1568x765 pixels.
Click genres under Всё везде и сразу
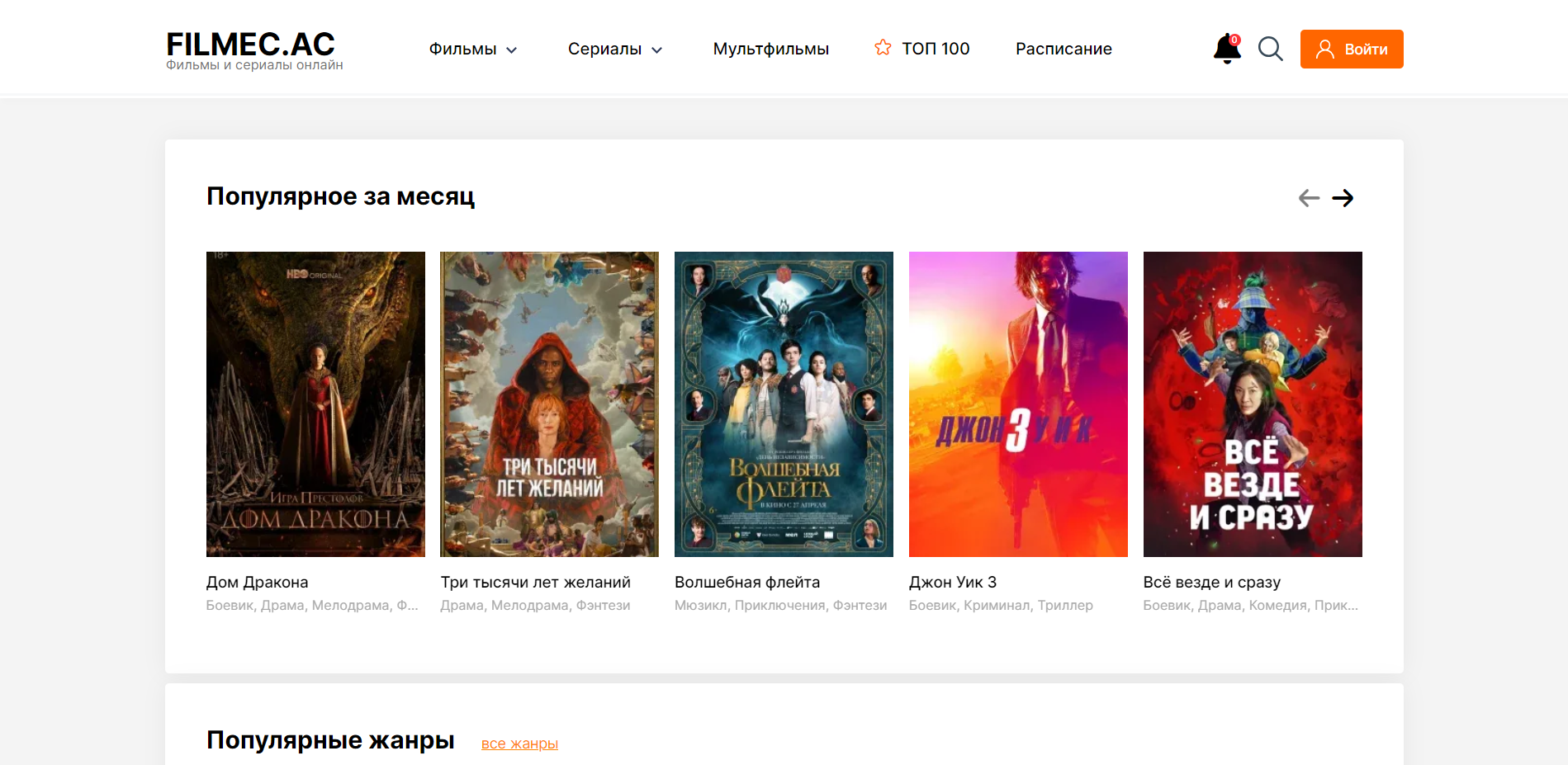[1250, 605]
